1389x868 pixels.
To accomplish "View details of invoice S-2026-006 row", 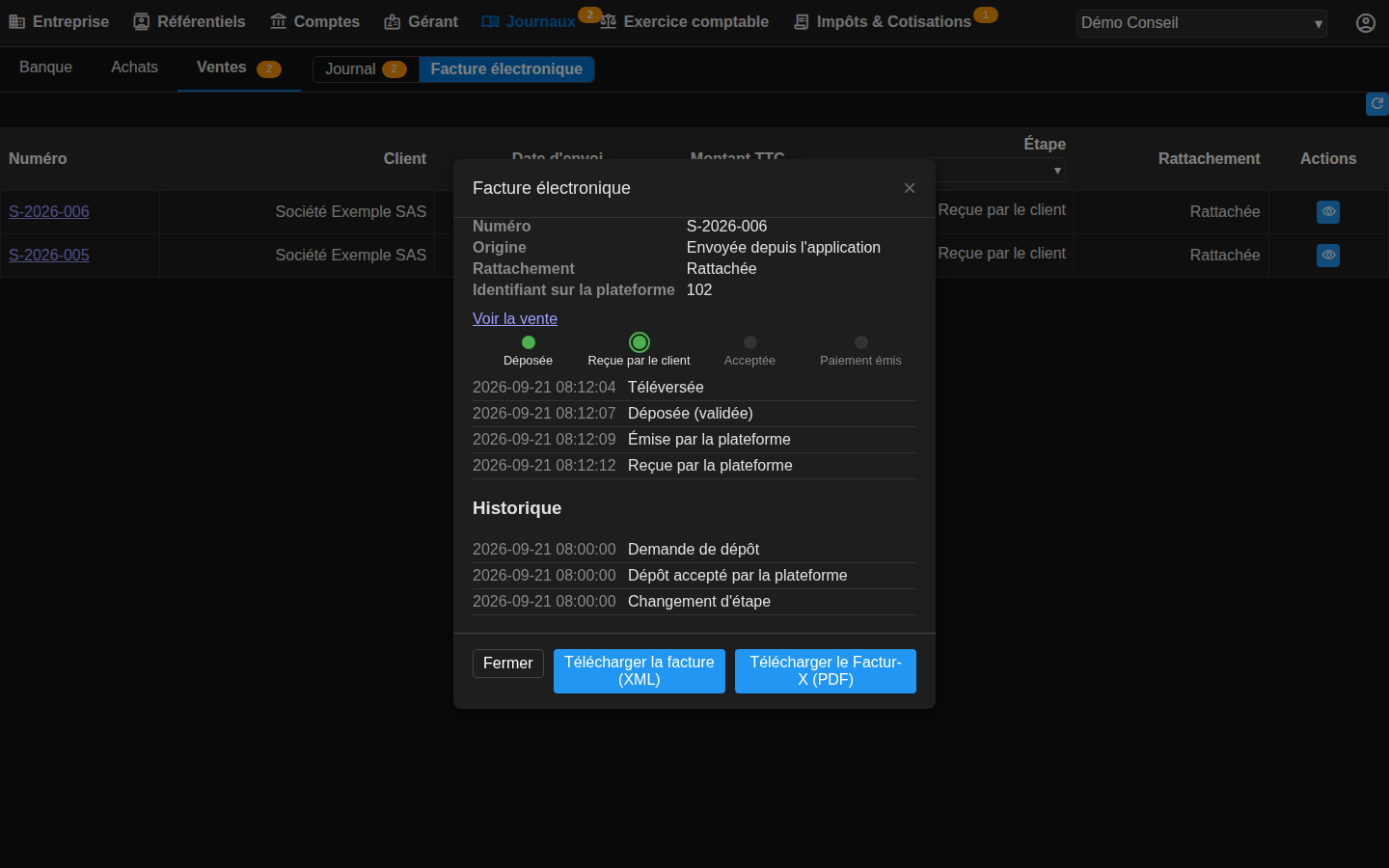I will pos(1328,211).
